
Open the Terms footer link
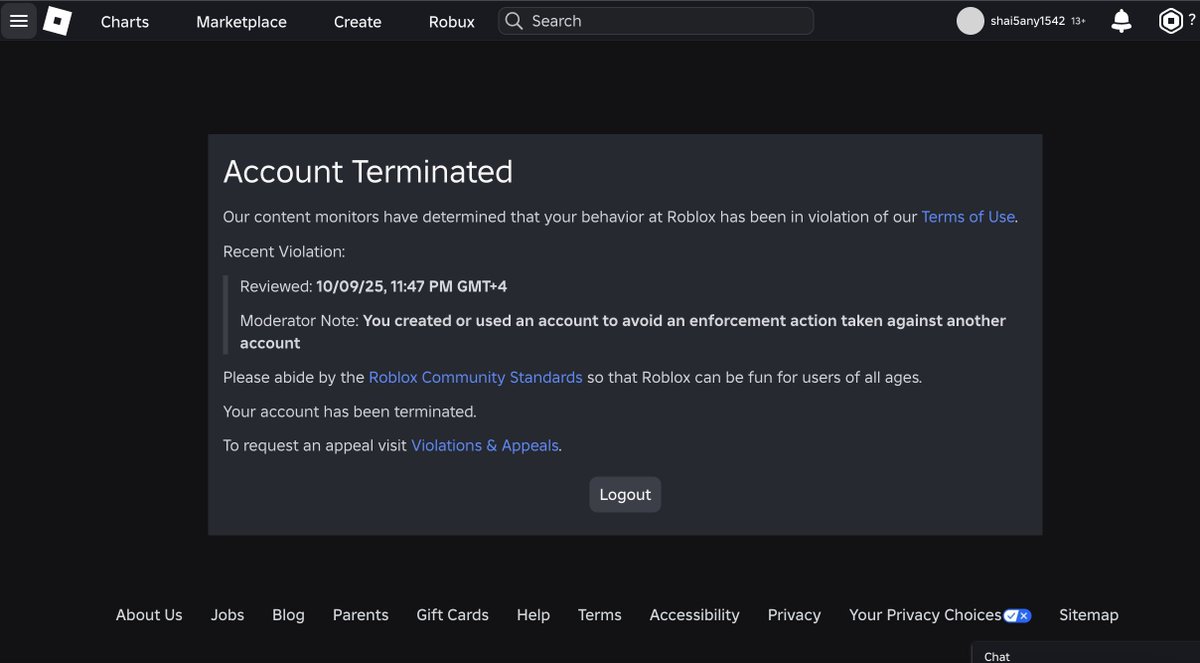pos(600,615)
